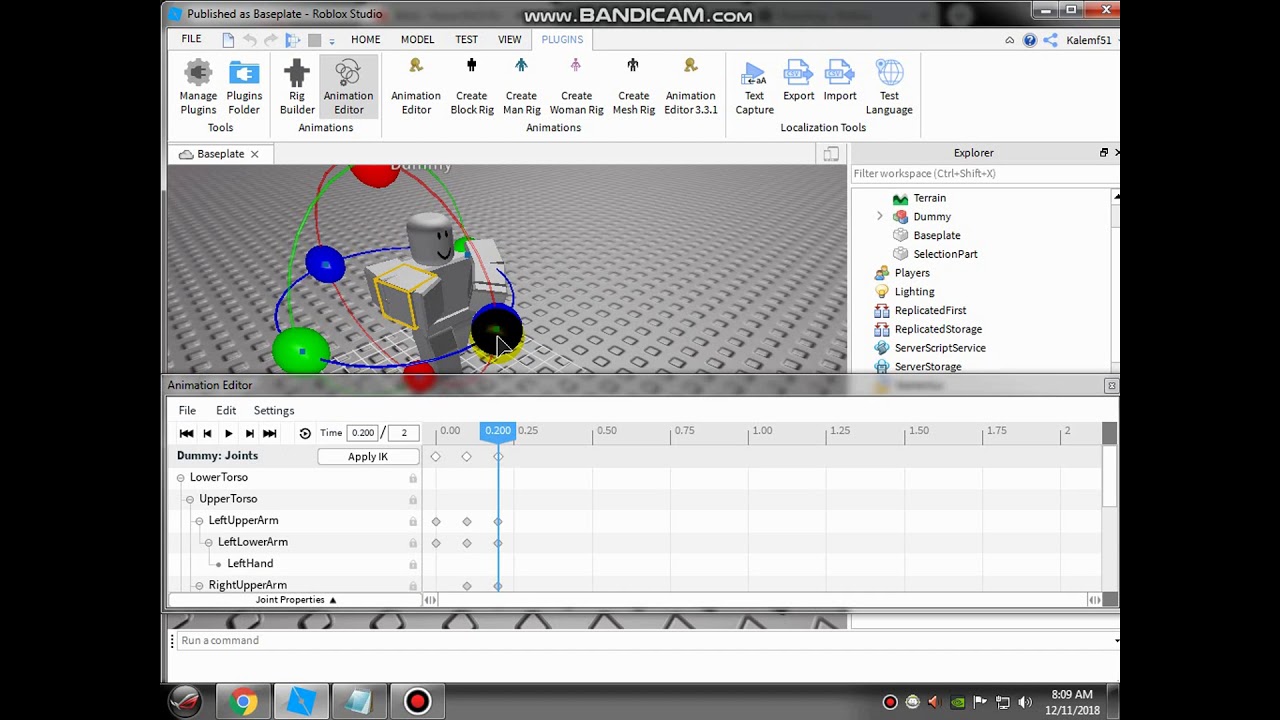This screenshot has height=720, width=1280.
Task: Create a Mesh Rig
Action: pyautogui.click(x=633, y=87)
